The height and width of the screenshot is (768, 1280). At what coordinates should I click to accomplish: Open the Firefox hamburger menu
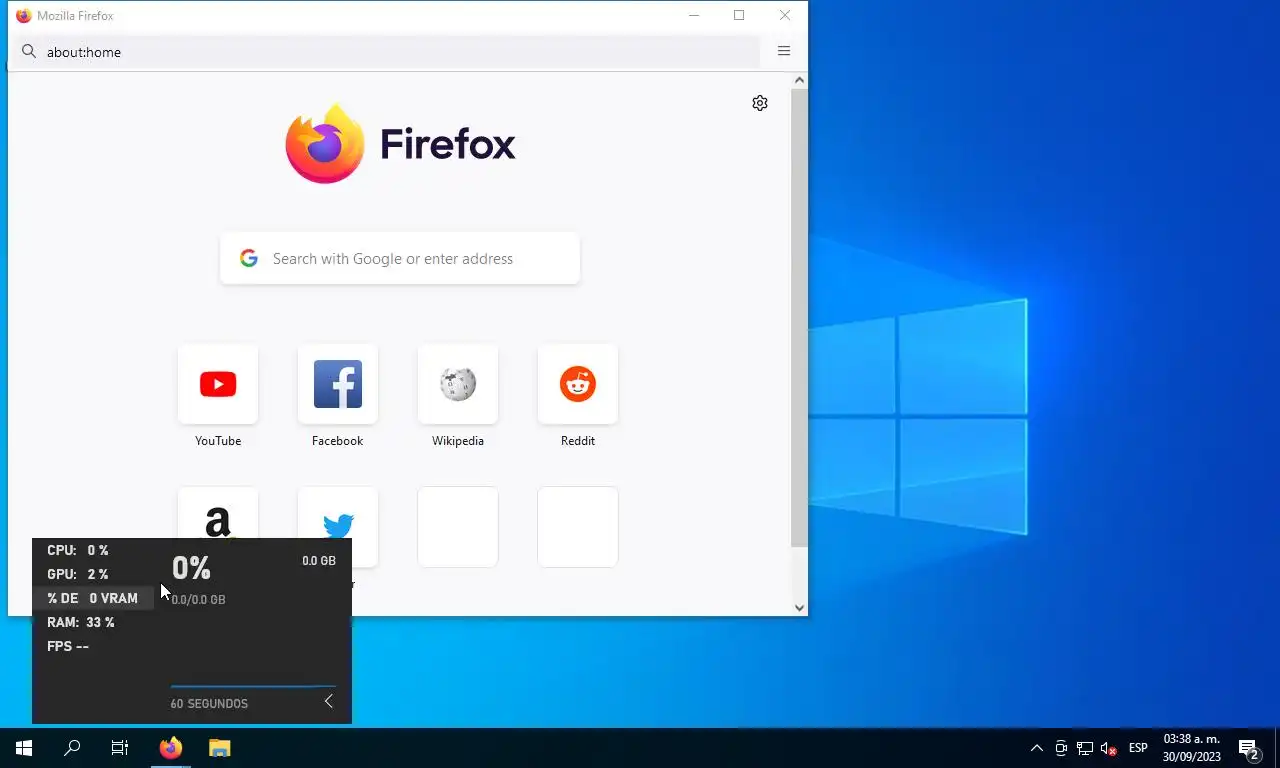point(784,51)
